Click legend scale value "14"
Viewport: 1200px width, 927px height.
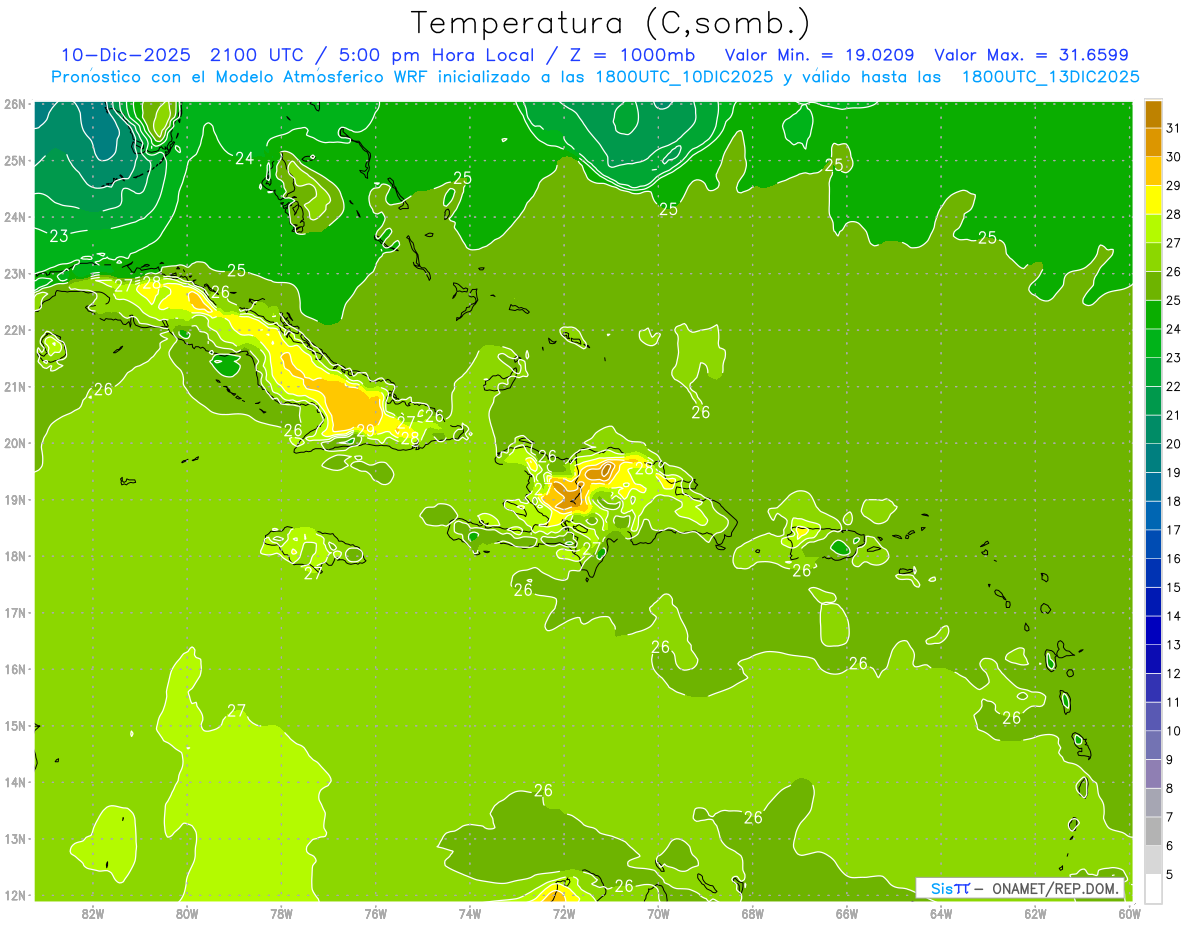[1173, 616]
